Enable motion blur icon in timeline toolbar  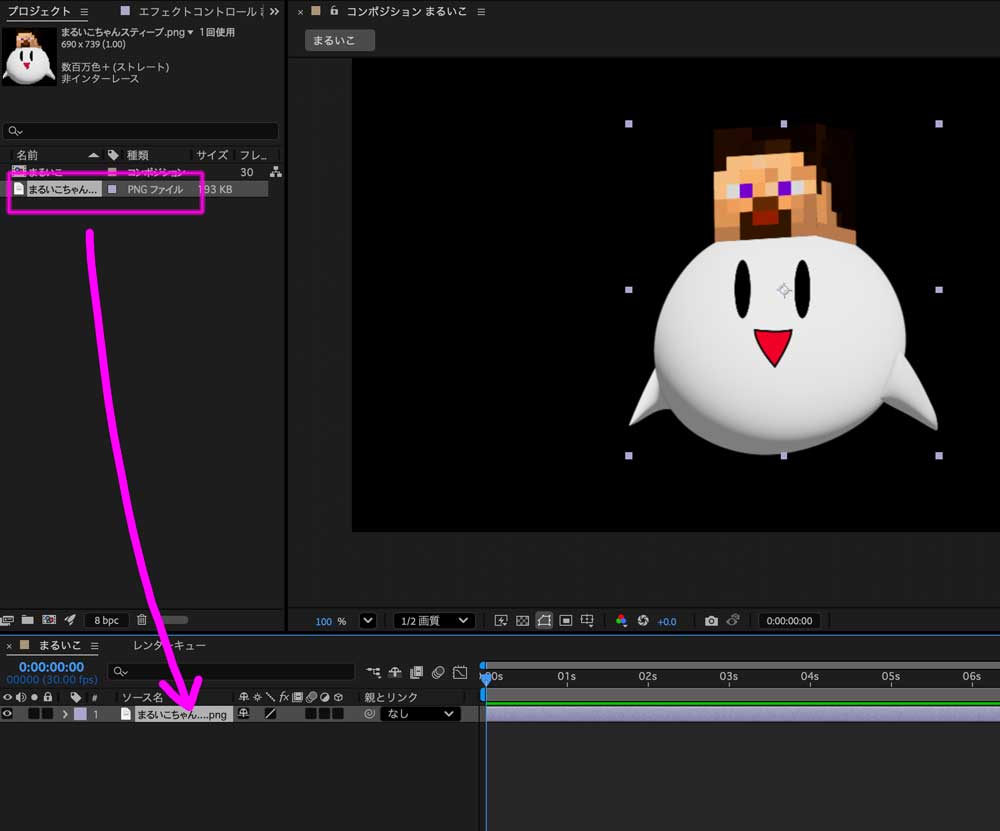click(x=438, y=672)
